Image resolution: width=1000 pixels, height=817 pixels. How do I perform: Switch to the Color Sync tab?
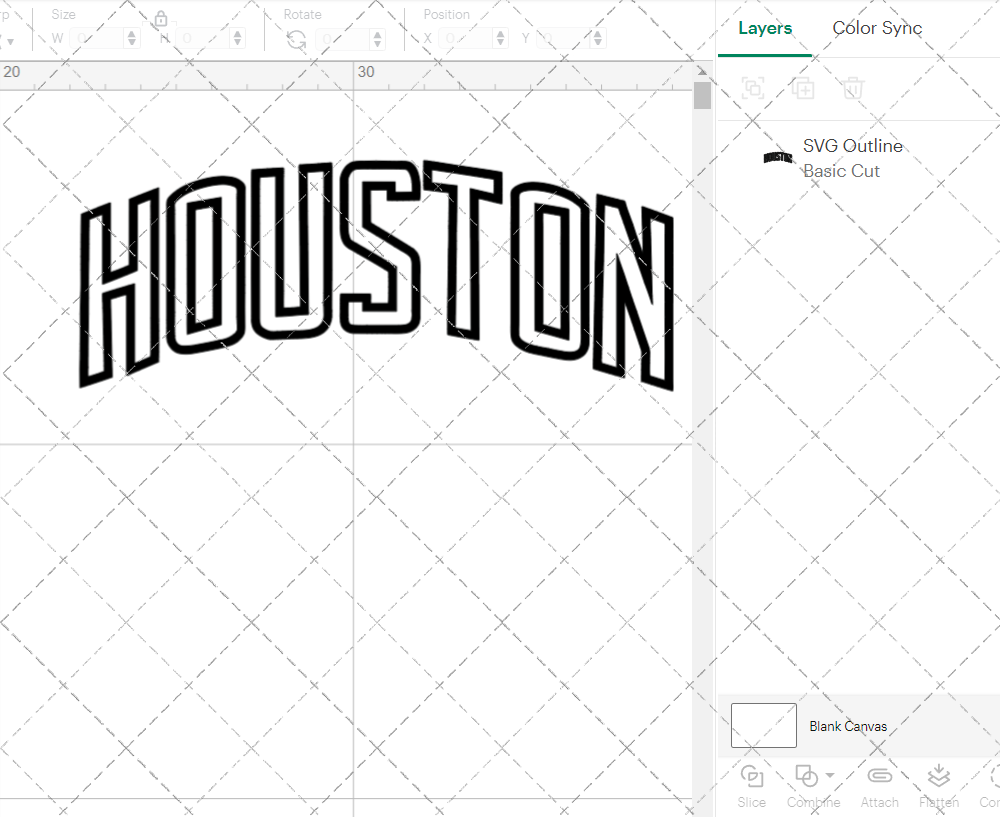point(877,28)
